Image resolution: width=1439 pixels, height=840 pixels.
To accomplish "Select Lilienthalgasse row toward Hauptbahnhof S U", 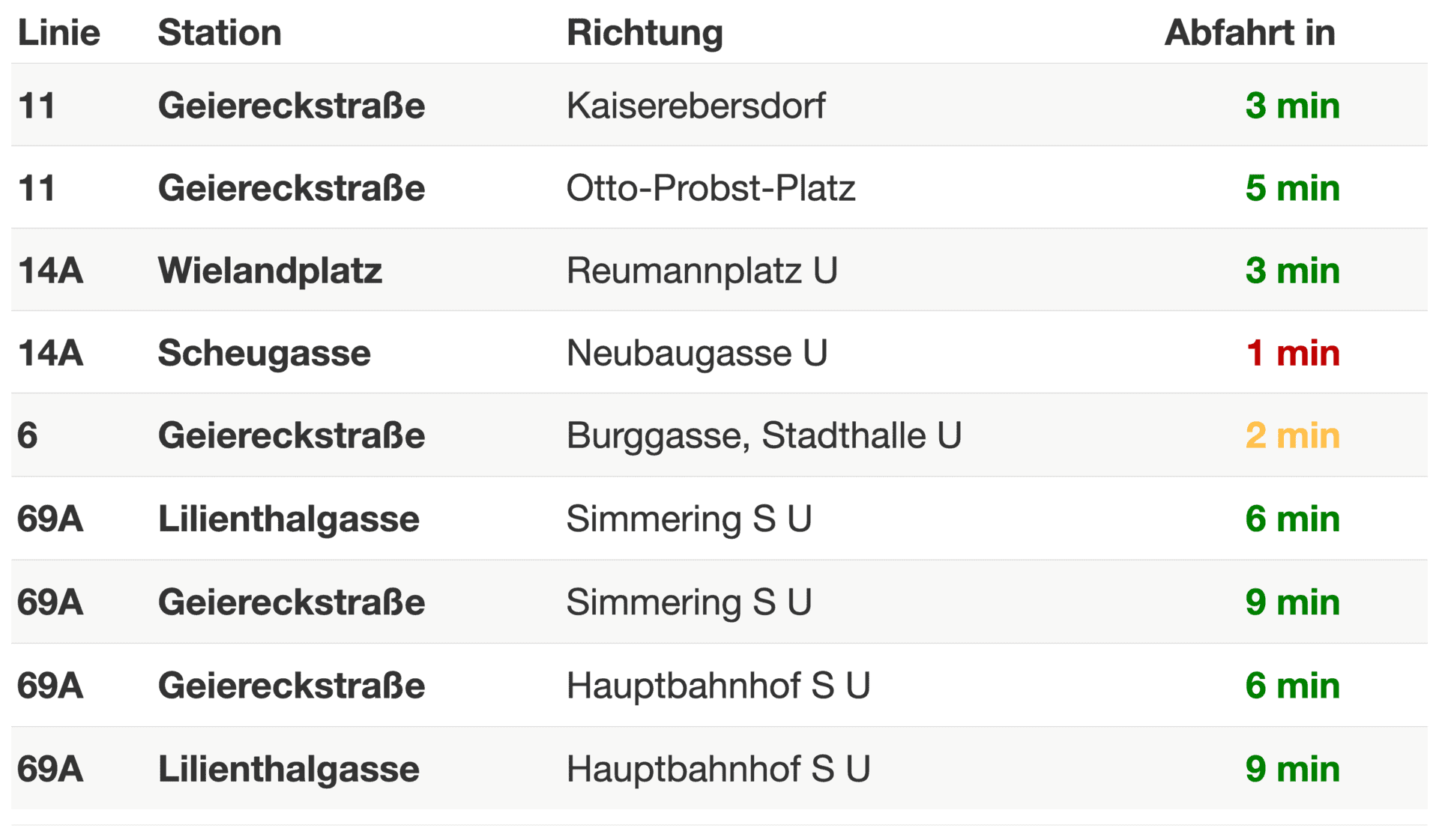I will point(719,768).
